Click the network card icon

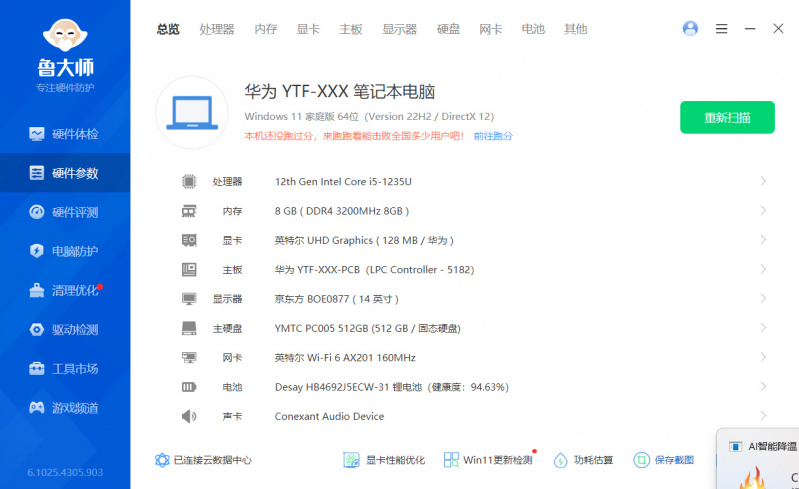point(189,358)
